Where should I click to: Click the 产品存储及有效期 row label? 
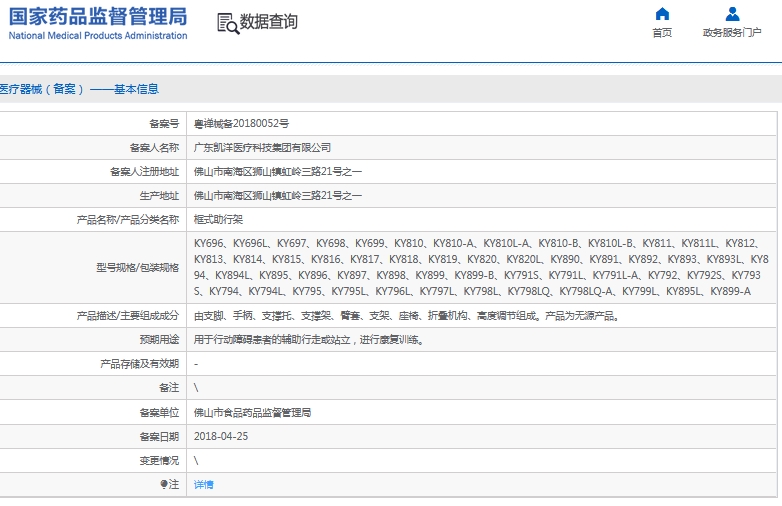[x=140, y=364]
